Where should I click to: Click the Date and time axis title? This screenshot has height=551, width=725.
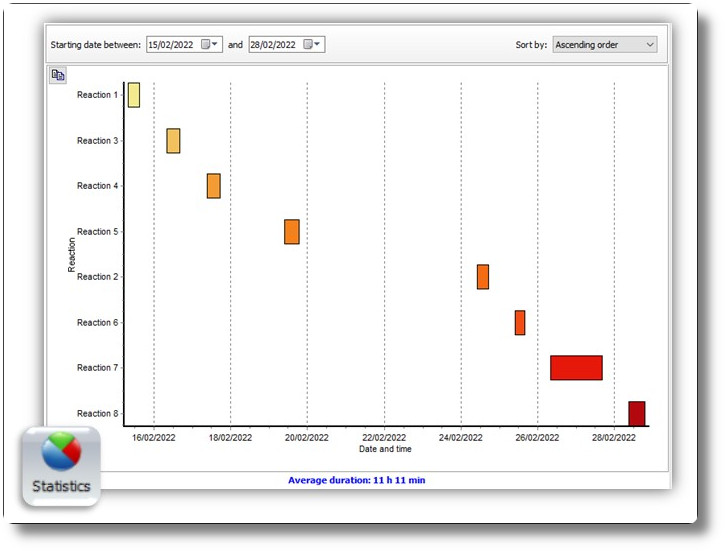click(x=385, y=449)
